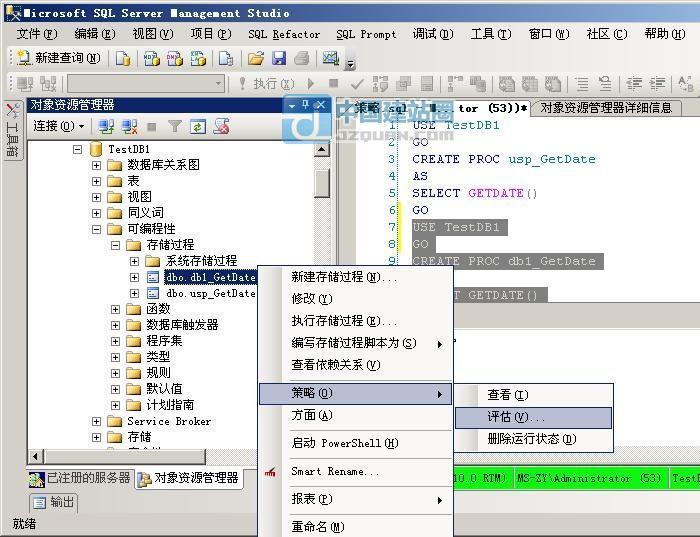Screen dimensions: 700x537
Task: Save the script with the floppy disk icon
Action: coord(279,58)
